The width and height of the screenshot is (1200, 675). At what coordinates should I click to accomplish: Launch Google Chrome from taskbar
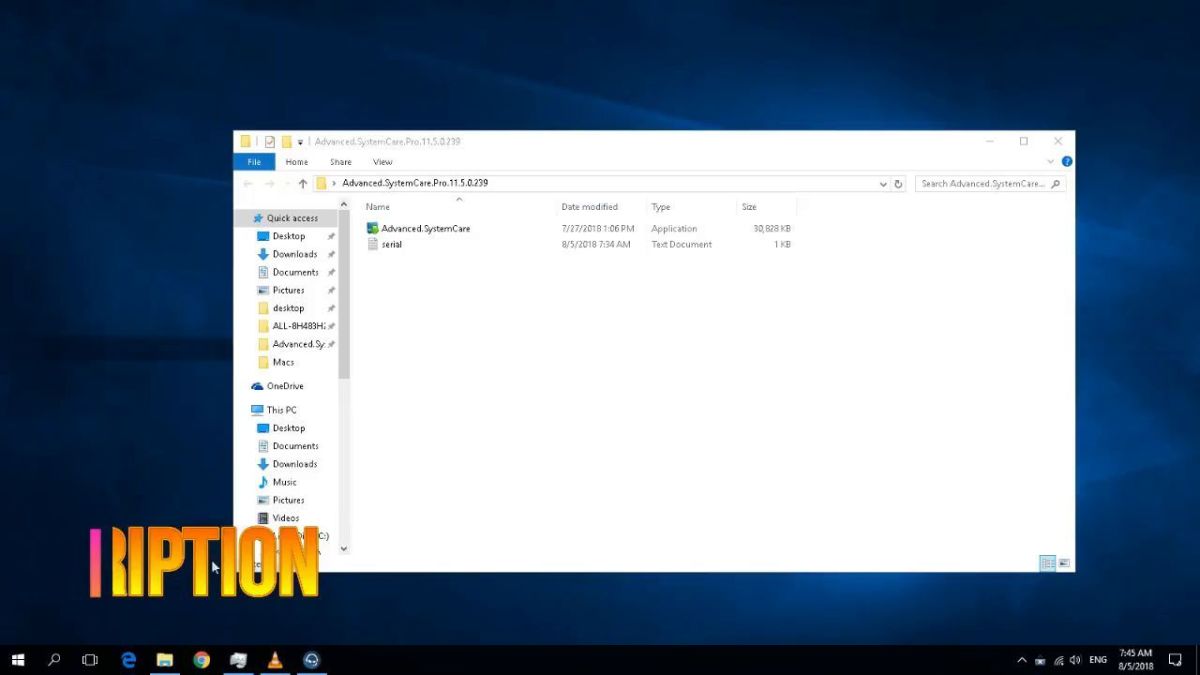[x=201, y=660]
